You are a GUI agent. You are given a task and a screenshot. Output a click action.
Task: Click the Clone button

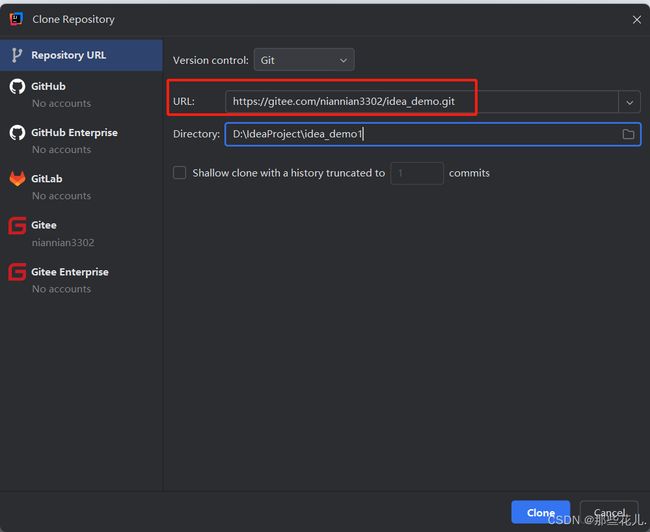(541, 513)
